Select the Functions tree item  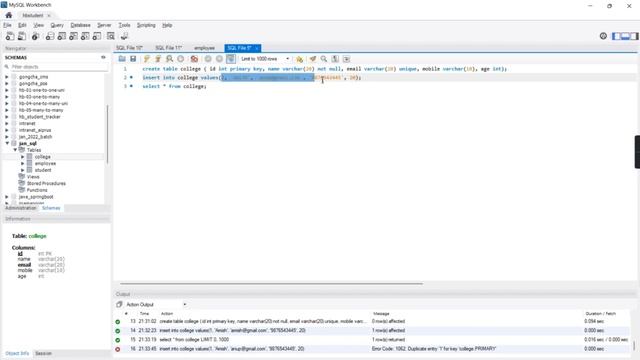[x=37, y=190]
